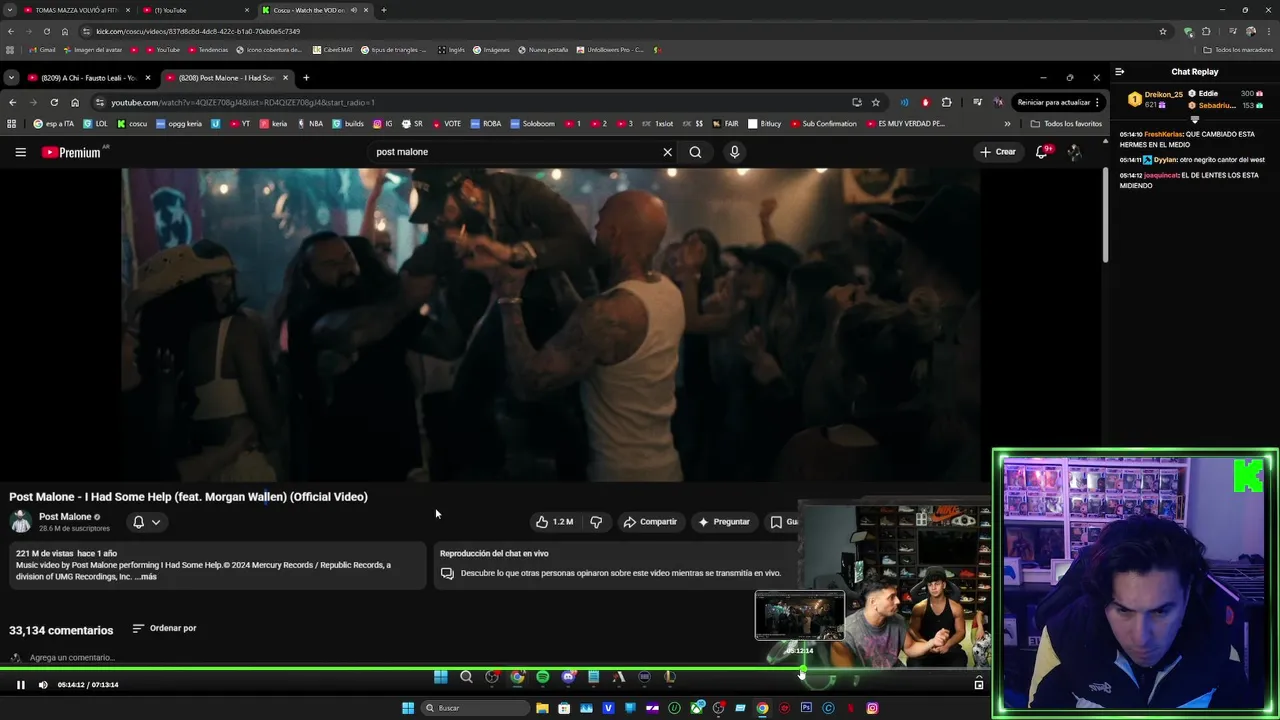Open the Todos los favoritos folder
Image resolution: width=1280 pixels, height=720 pixels.
[x=1066, y=124]
